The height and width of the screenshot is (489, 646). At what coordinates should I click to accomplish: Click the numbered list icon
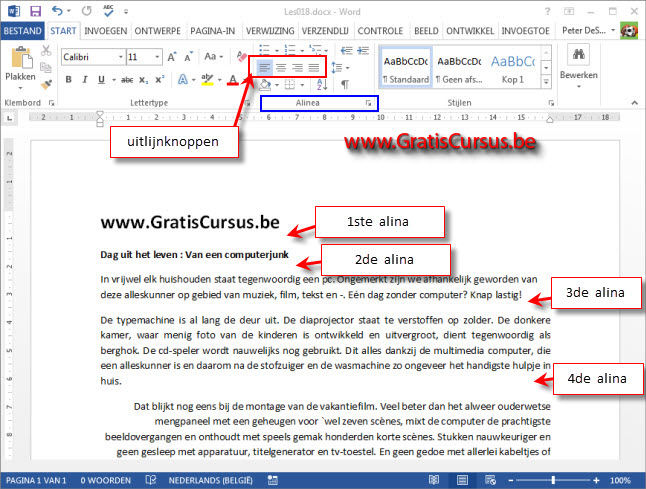[290, 50]
